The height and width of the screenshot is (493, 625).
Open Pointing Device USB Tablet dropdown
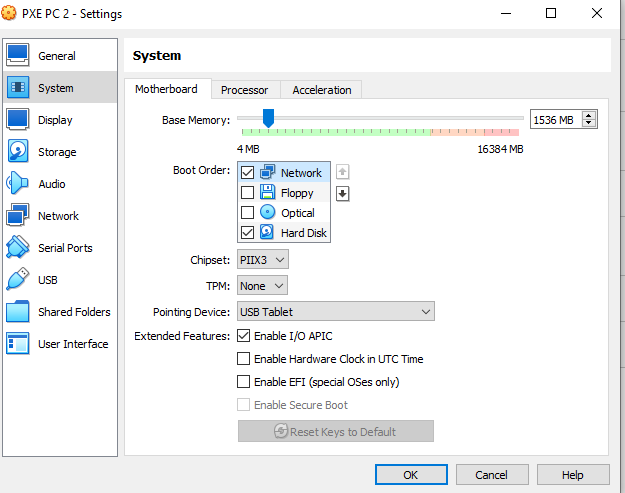[x=335, y=312]
